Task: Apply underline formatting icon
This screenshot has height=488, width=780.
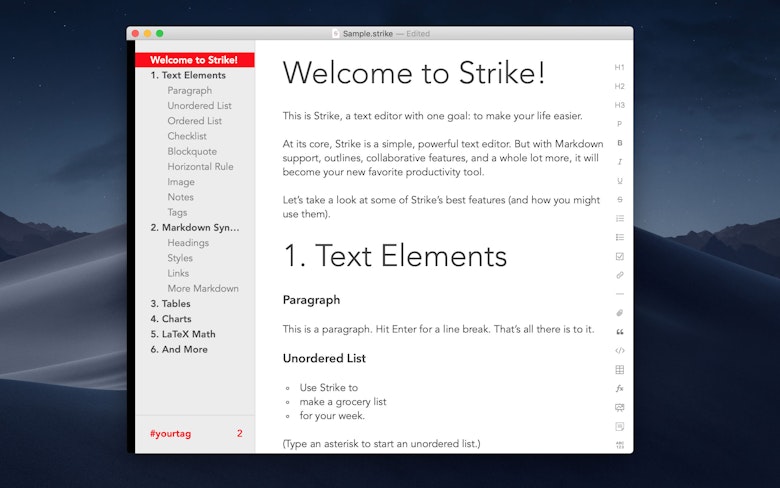Action: coord(620,181)
